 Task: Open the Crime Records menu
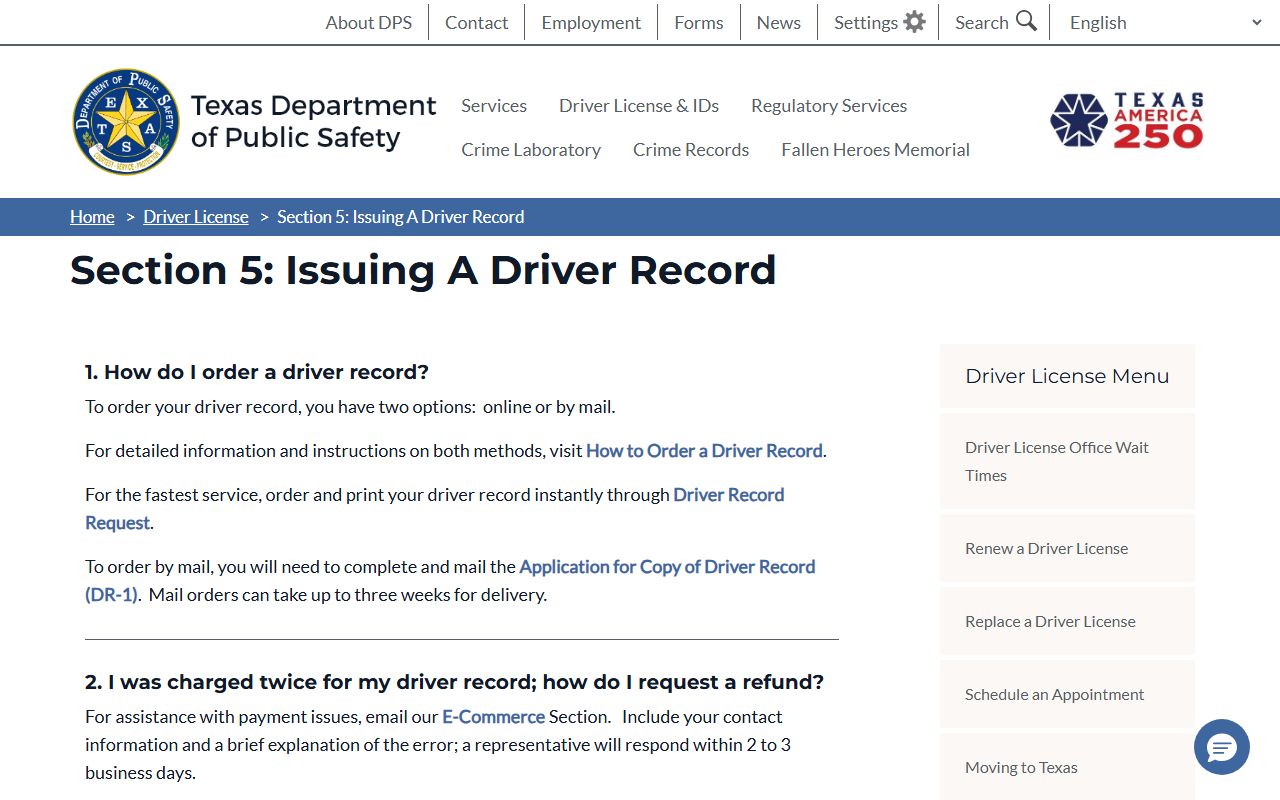point(691,149)
